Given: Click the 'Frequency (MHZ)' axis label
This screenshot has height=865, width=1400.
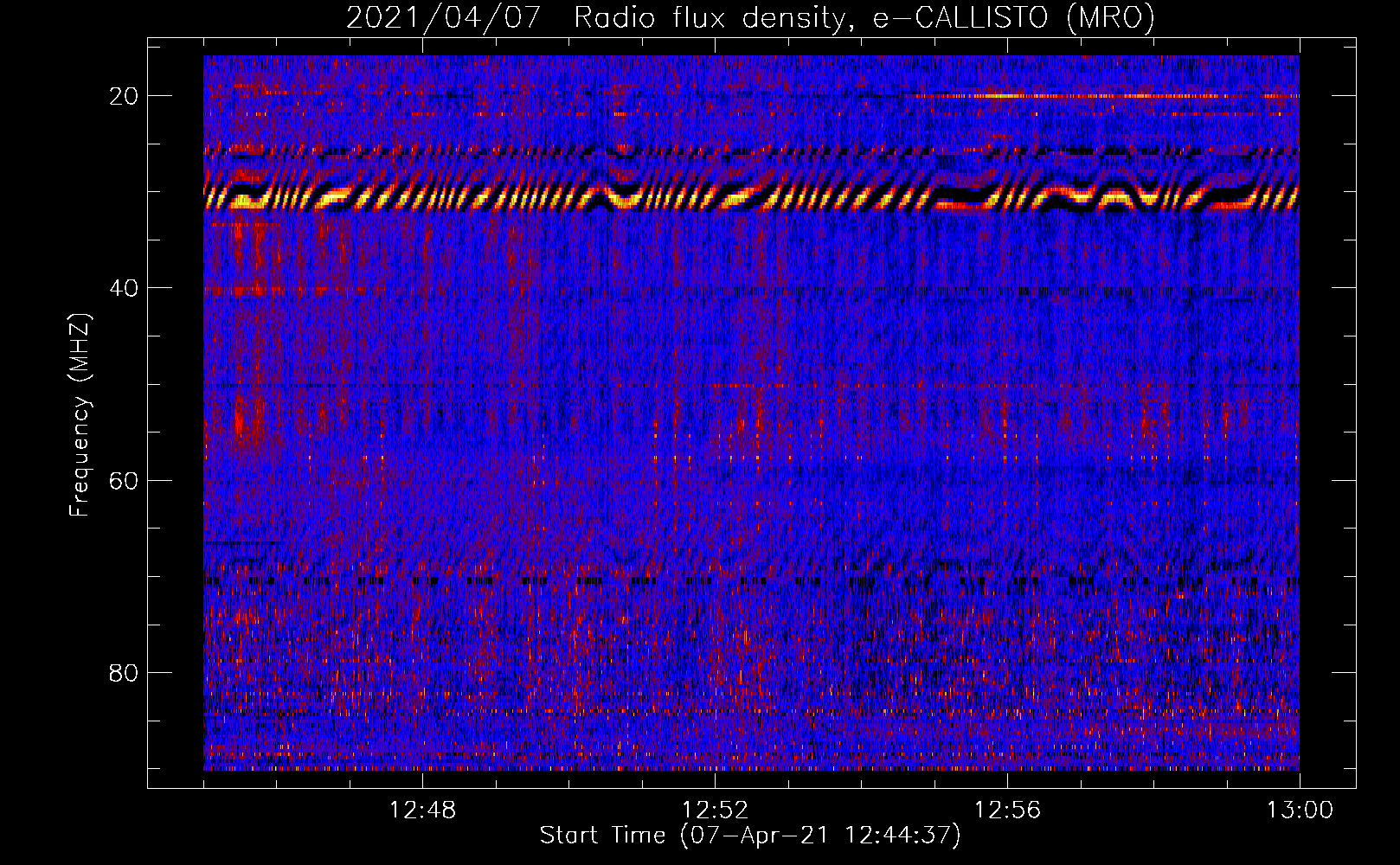Looking at the screenshot, I should pos(80,416).
